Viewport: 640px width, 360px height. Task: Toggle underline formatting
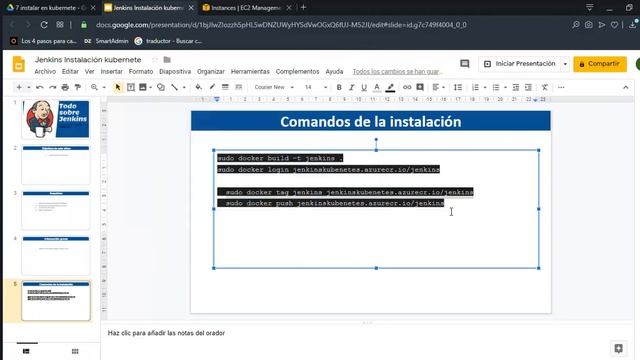(x=364, y=87)
